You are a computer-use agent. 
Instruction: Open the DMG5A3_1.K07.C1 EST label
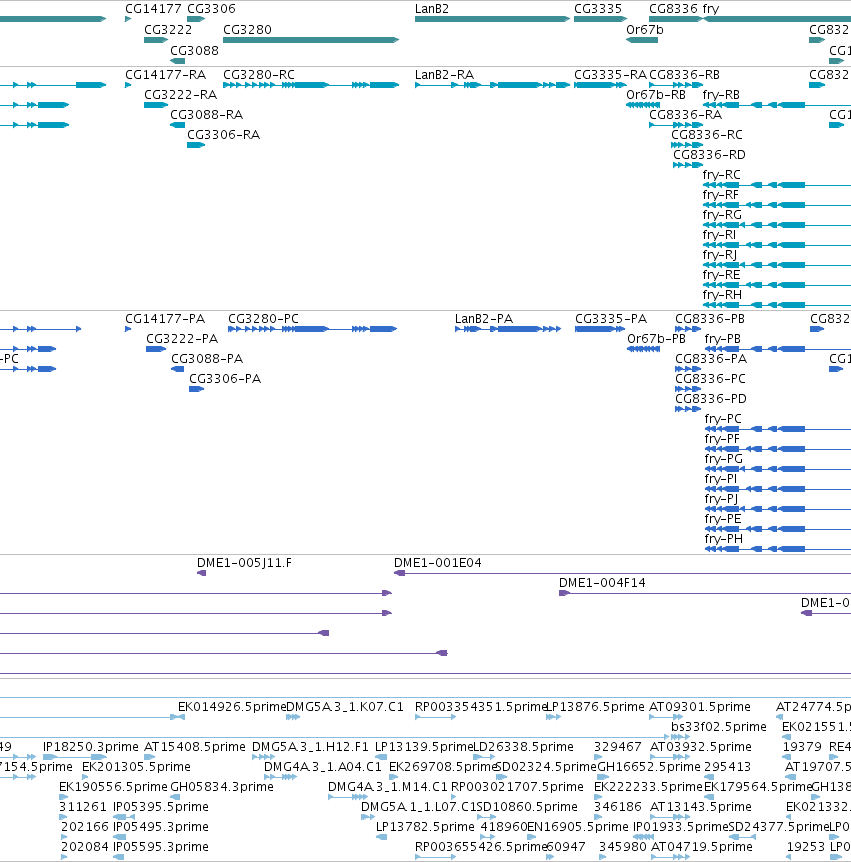coord(345,707)
